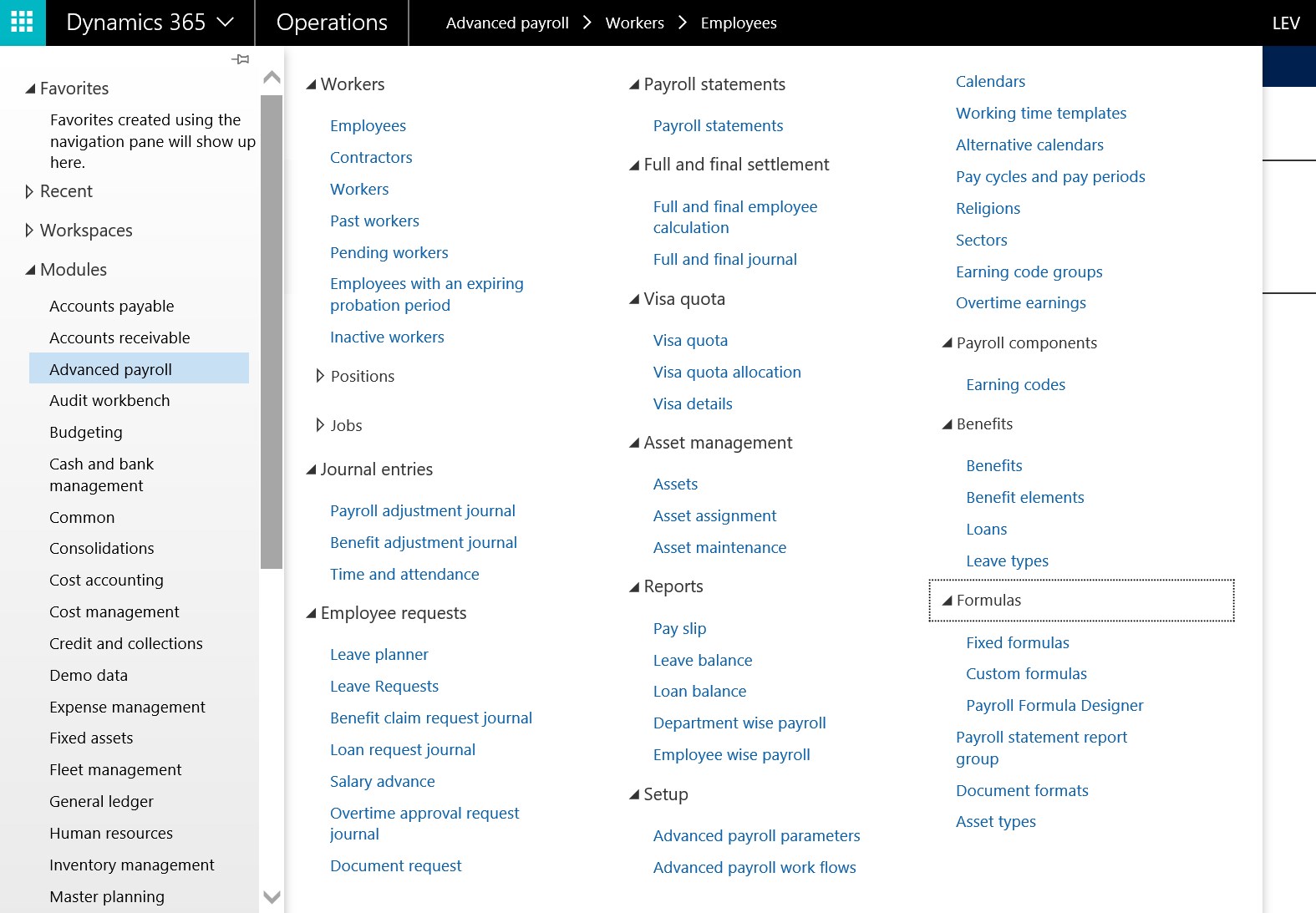Open the Leave types link
The image size is (1316, 913).
click(x=1007, y=561)
